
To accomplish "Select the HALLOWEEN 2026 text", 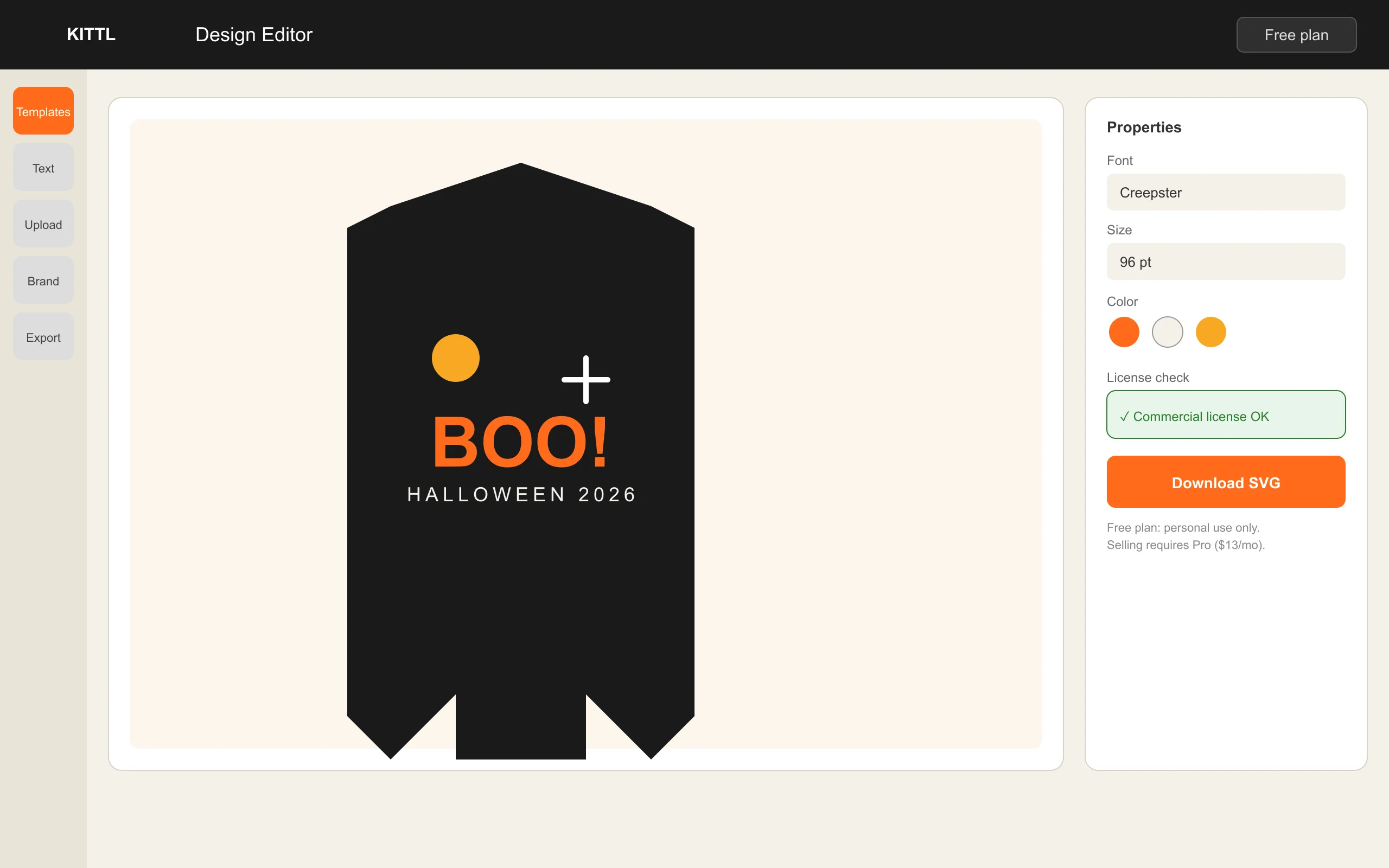I will click(x=521, y=494).
